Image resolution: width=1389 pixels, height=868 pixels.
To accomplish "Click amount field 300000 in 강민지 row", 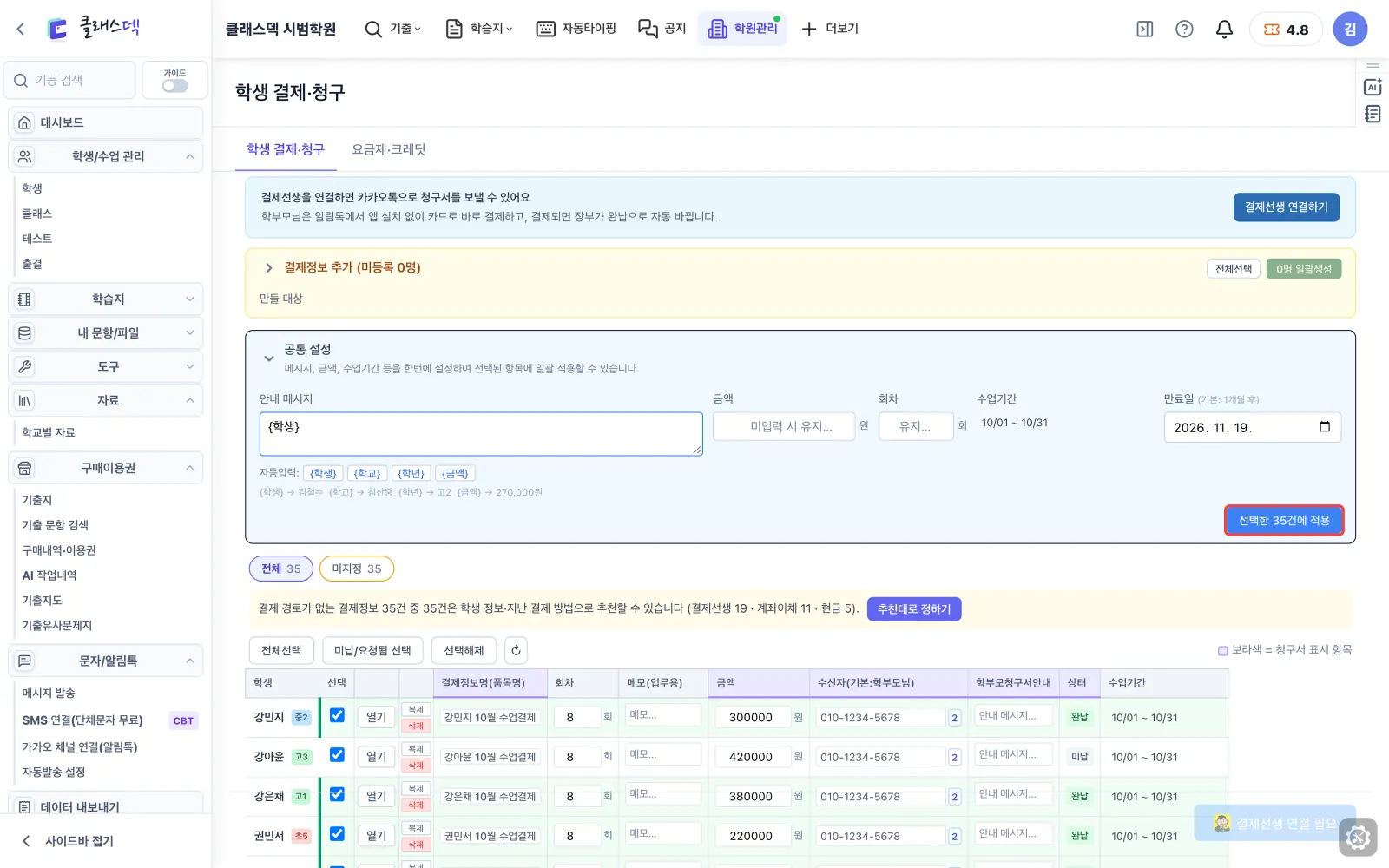I will pos(752,718).
